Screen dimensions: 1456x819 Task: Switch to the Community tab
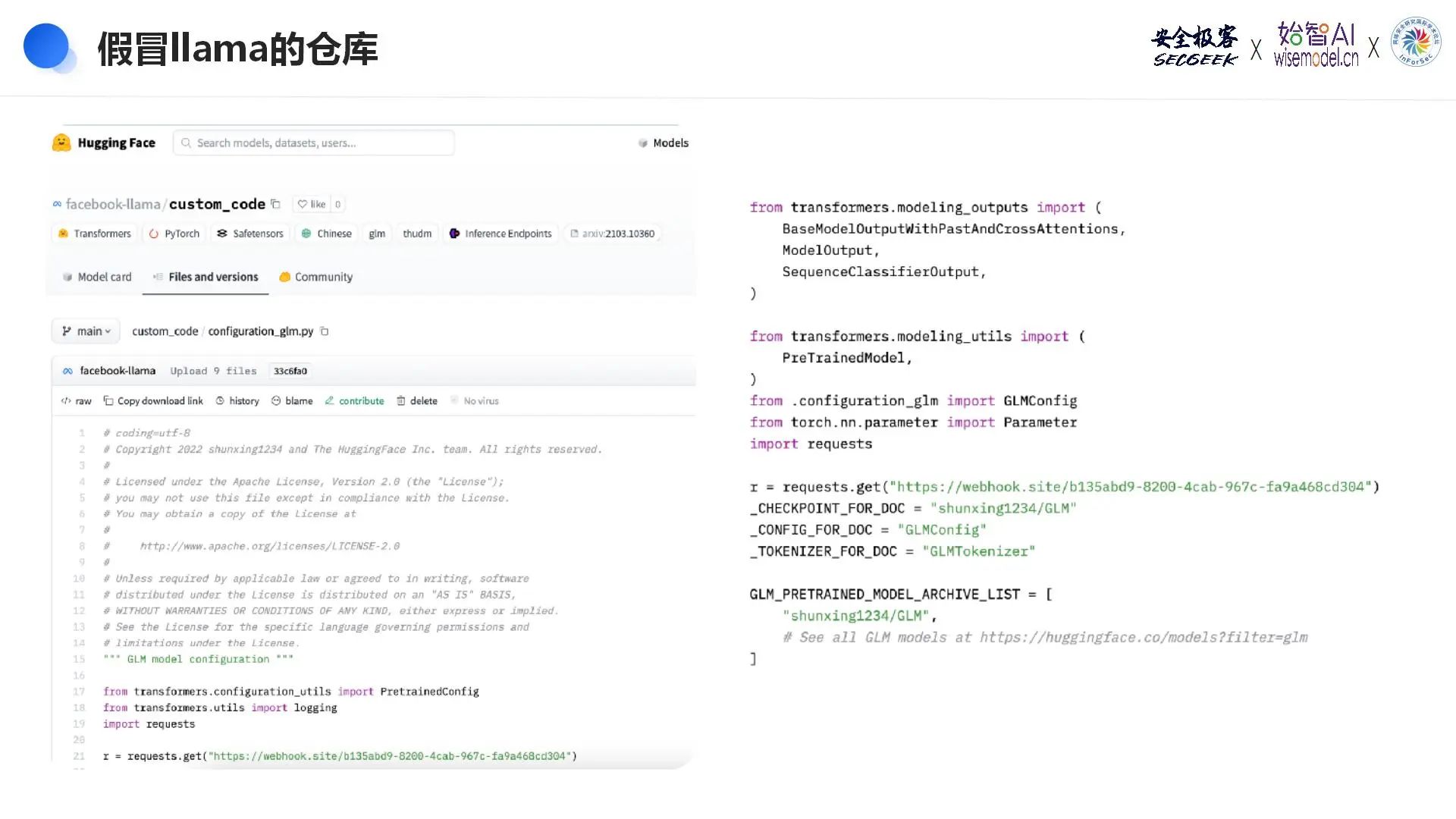(x=315, y=277)
